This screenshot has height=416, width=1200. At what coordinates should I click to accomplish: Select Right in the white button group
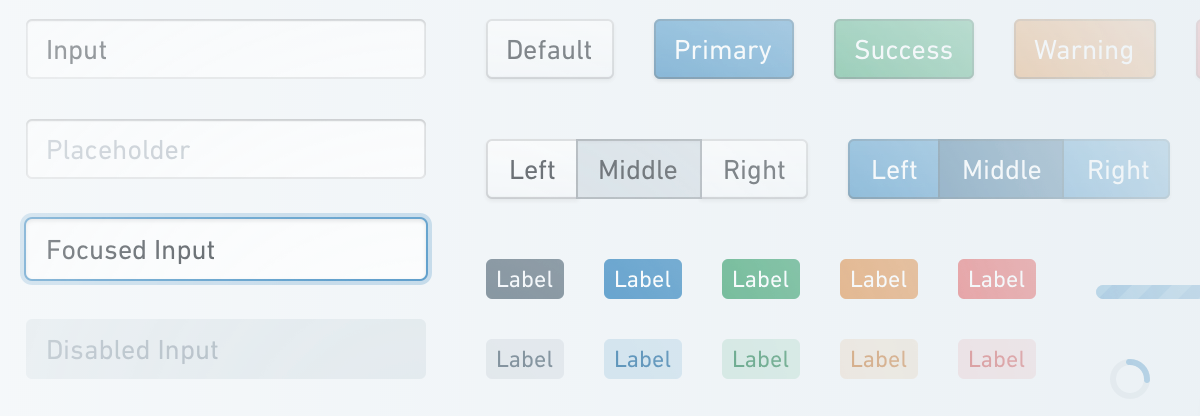pyautogui.click(x=754, y=169)
